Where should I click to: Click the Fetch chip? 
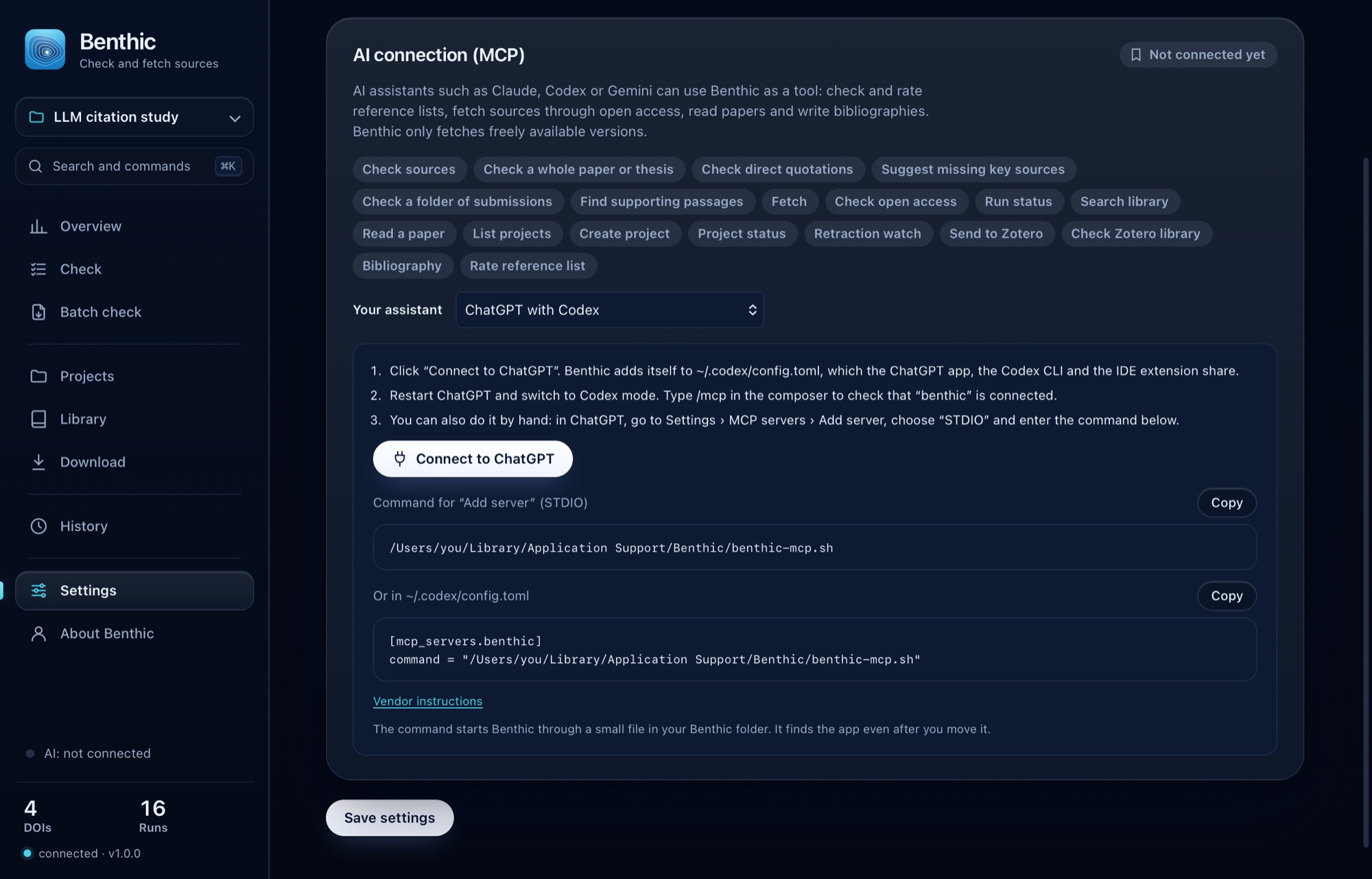(x=789, y=202)
